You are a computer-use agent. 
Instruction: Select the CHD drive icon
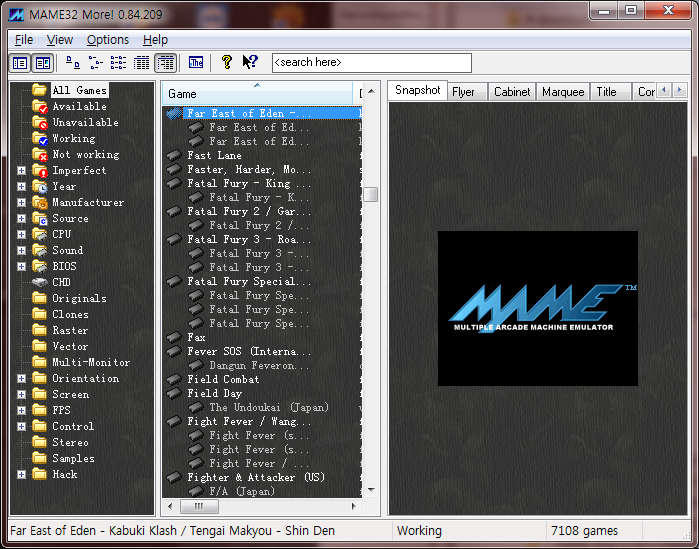tap(40, 283)
